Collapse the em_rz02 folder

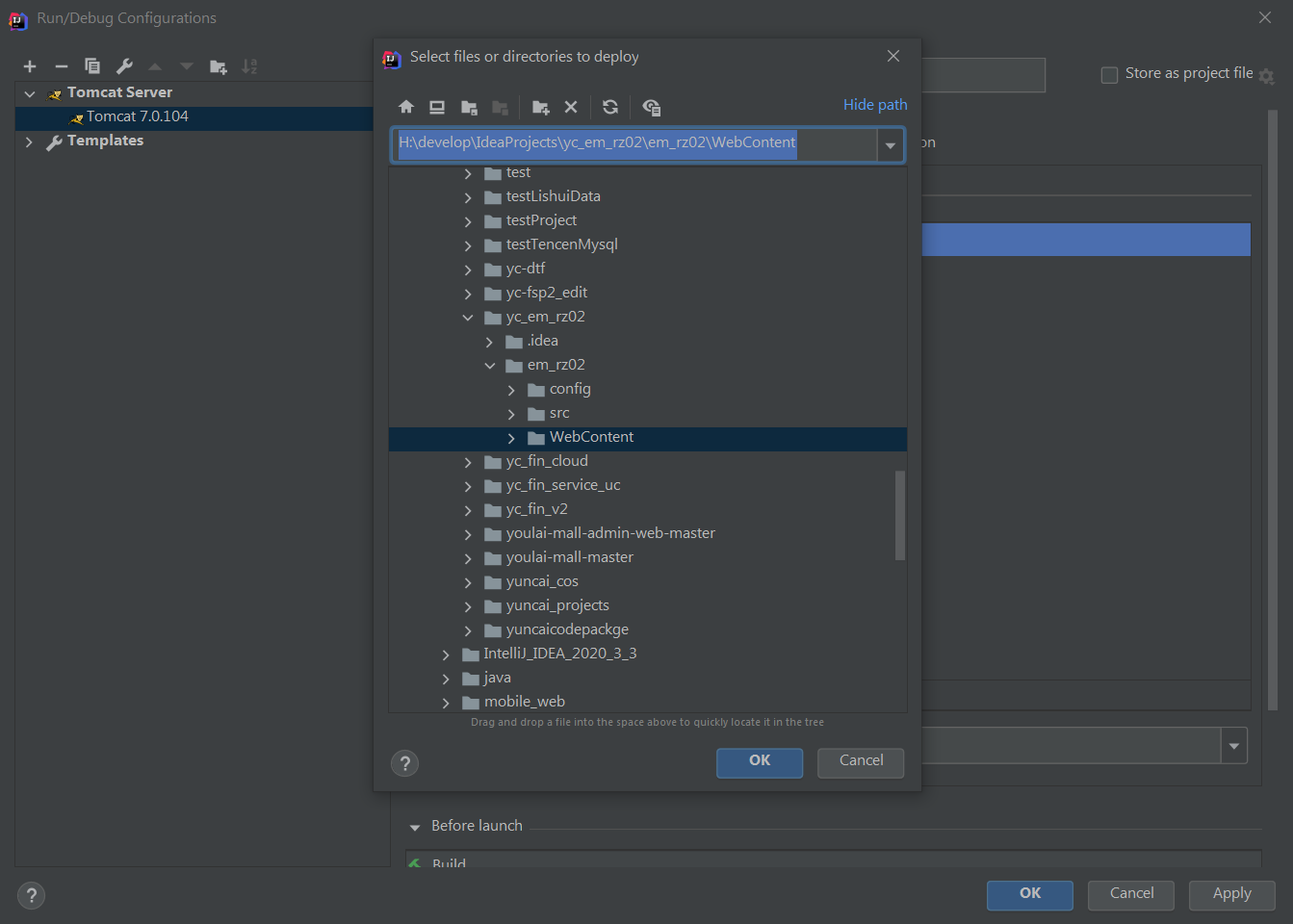(x=490, y=366)
